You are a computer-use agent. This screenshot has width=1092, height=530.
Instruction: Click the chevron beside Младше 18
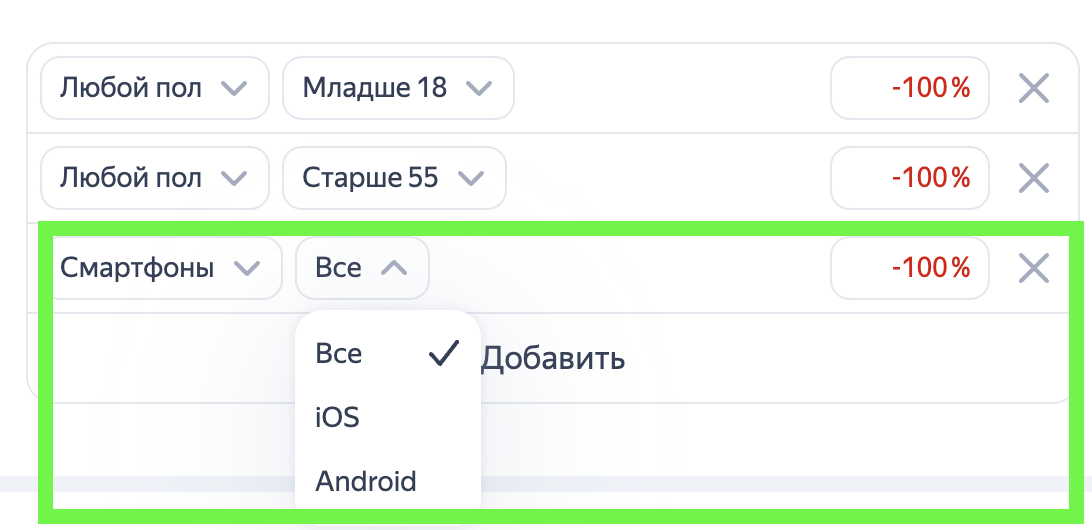[x=479, y=88]
